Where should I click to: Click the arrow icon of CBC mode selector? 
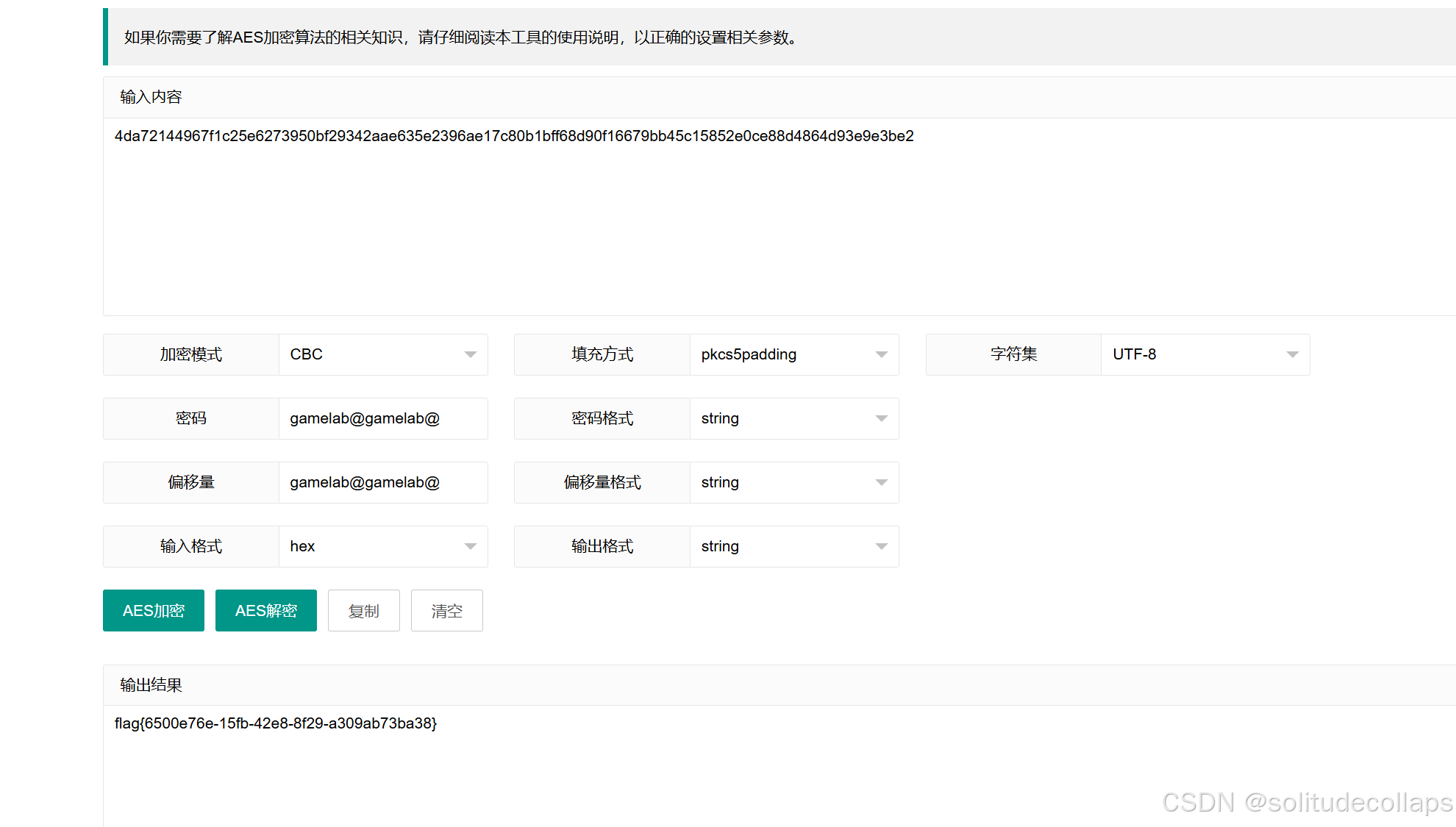point(471,354)
